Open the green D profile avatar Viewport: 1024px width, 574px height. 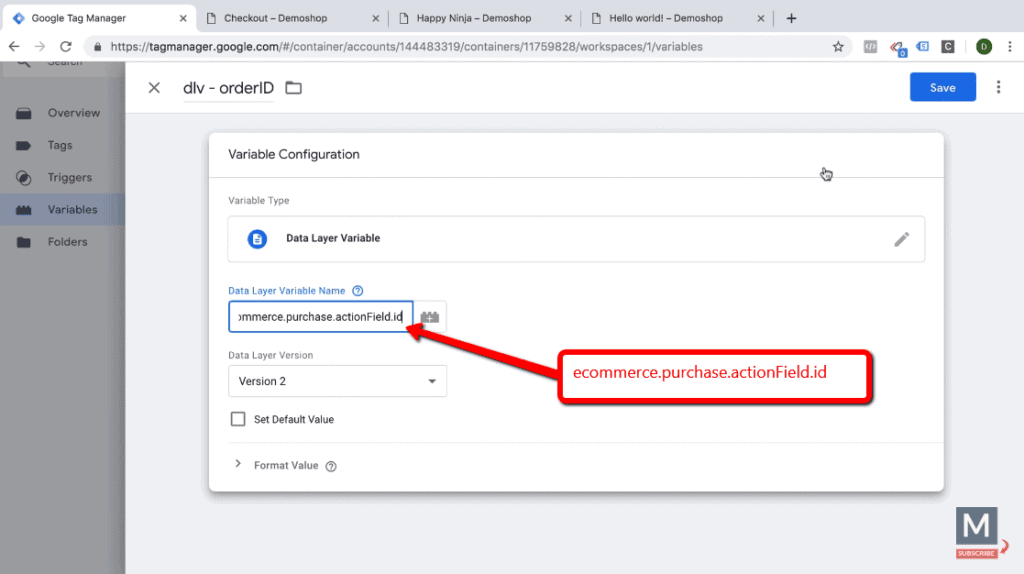[984, 46]
